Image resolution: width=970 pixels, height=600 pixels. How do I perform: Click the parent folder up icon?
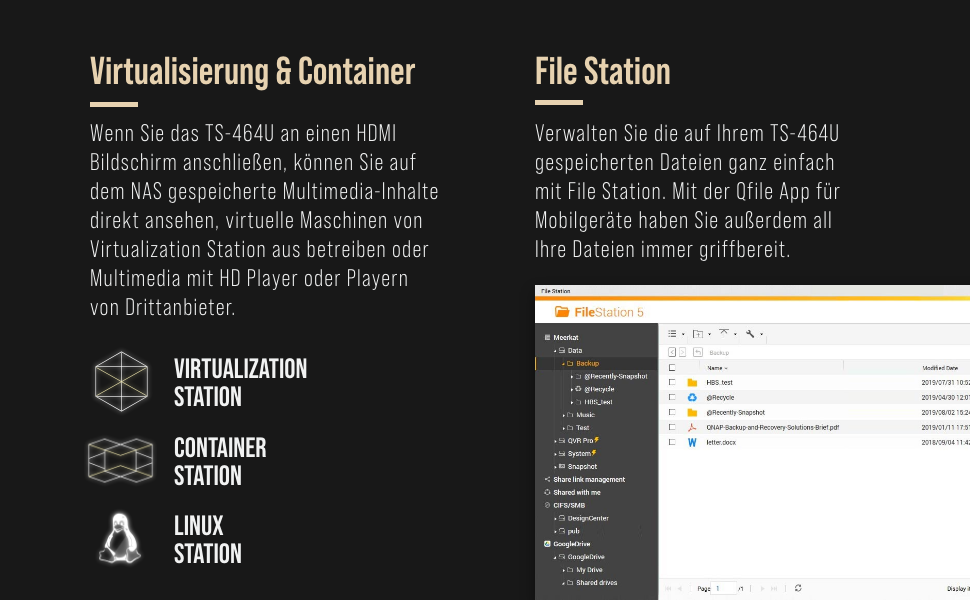coord(698,352)
